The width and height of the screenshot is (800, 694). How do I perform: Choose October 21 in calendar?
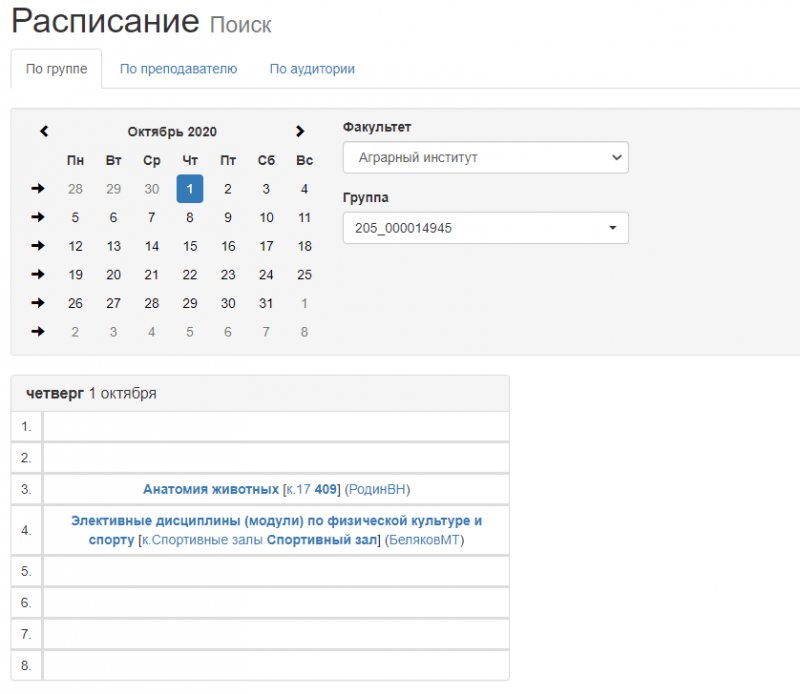(x=152, y=275)
